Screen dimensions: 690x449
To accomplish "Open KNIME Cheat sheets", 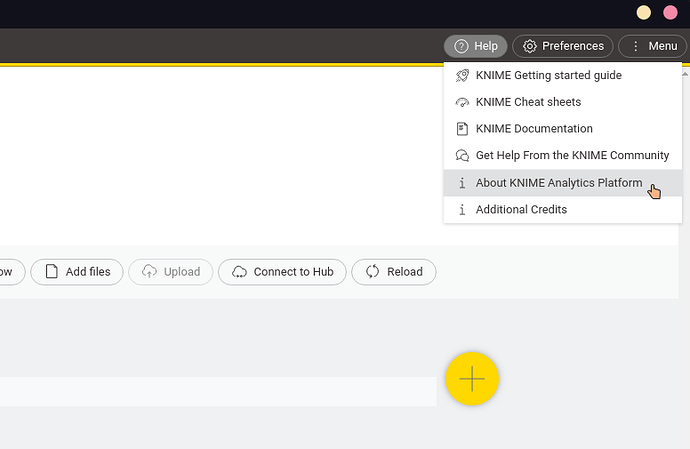I will [x=563, y=102].
